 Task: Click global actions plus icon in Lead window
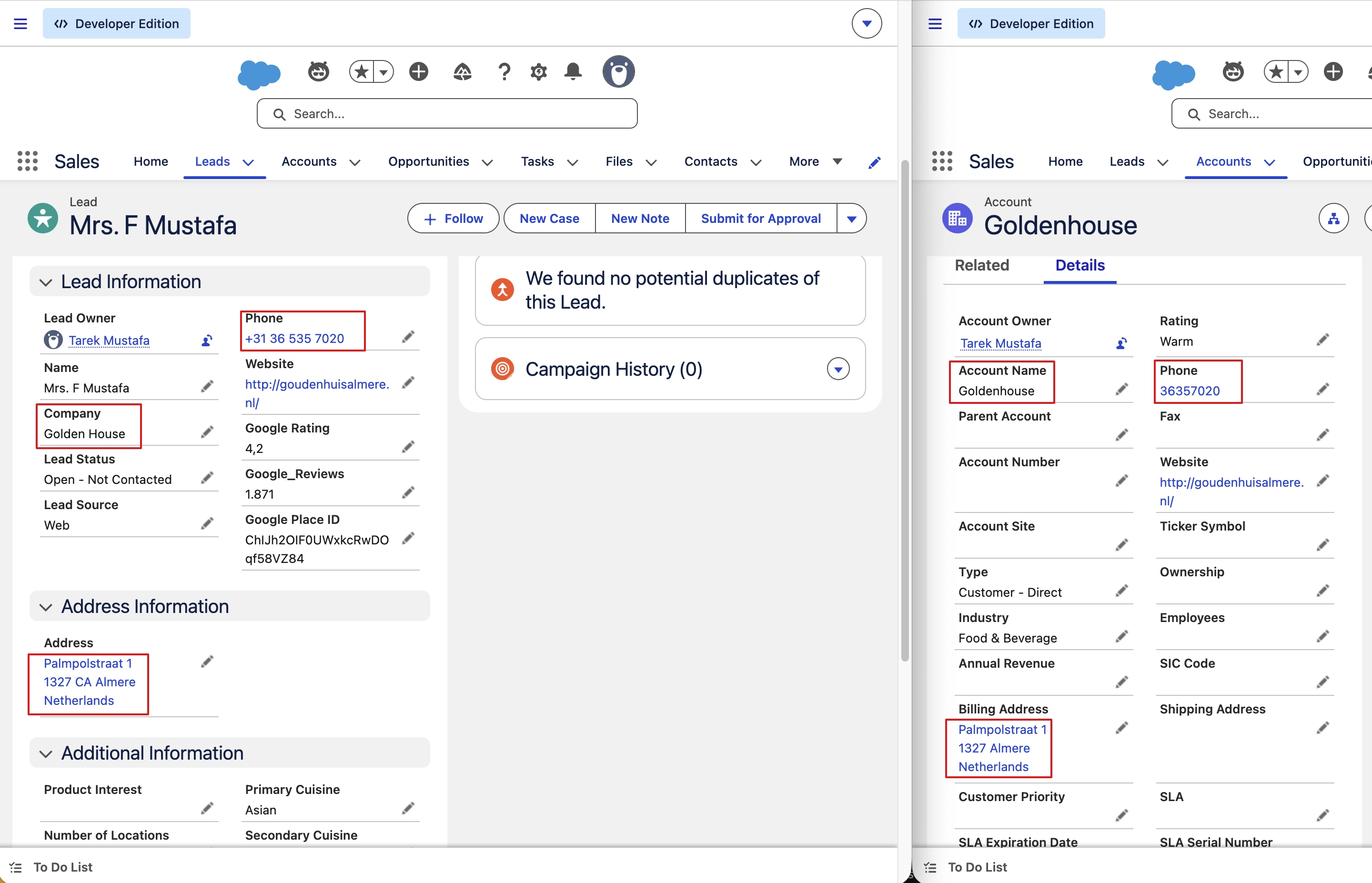(x=419, y=71)
